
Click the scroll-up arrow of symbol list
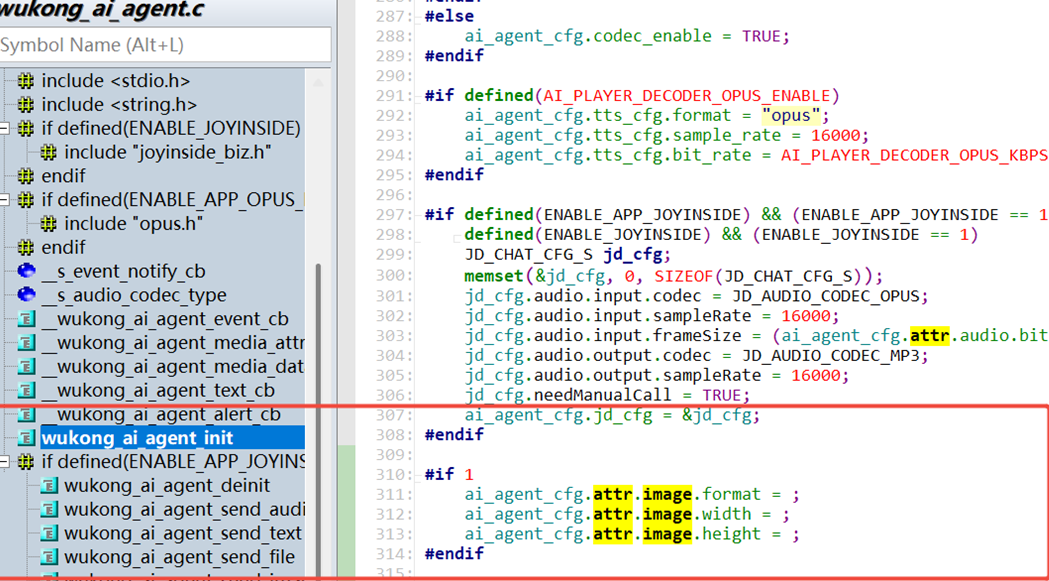pos(318,82)
